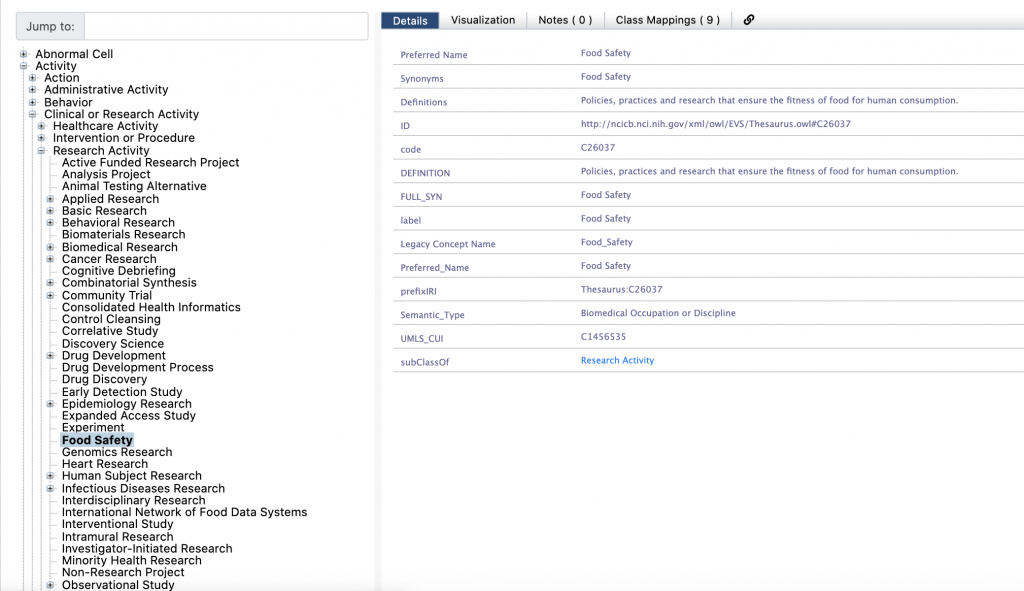Viewport: 1024px width, 591px height.
Task: Expand the Combinatorial Synthesis node
Action: pyautogui.click(x=50, y=283)
